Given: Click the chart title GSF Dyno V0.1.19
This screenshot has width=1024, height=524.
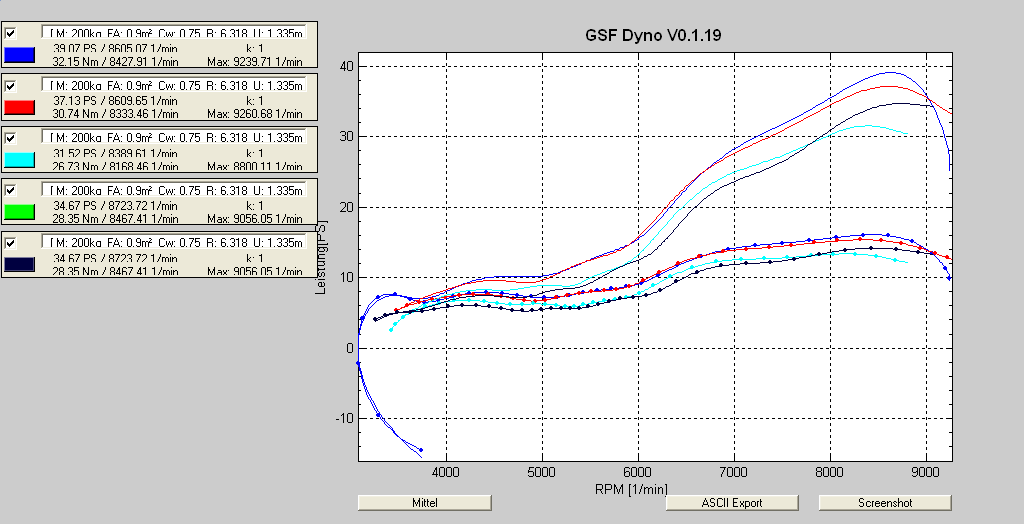Looking at the screenshot, I should coord(653,35).
